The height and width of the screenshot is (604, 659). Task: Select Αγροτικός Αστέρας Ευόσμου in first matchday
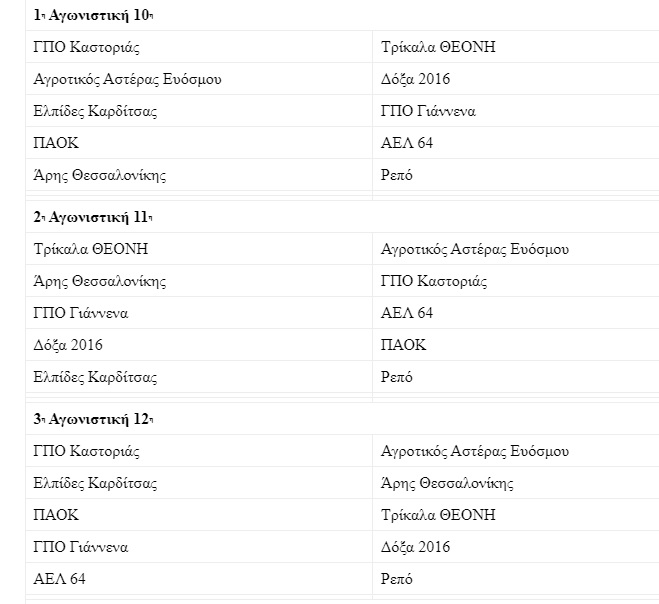point(127,79)
